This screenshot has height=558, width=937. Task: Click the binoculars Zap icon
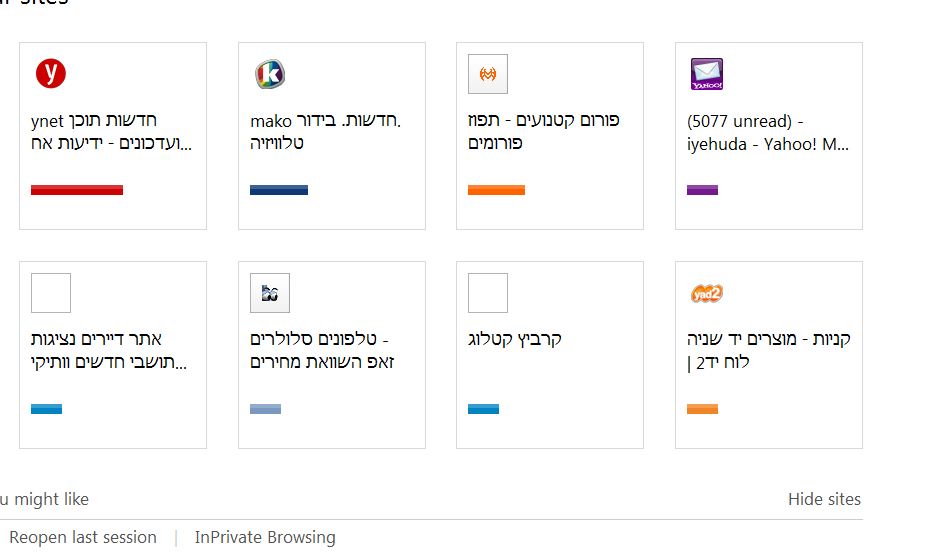click(x=270, y=293)
